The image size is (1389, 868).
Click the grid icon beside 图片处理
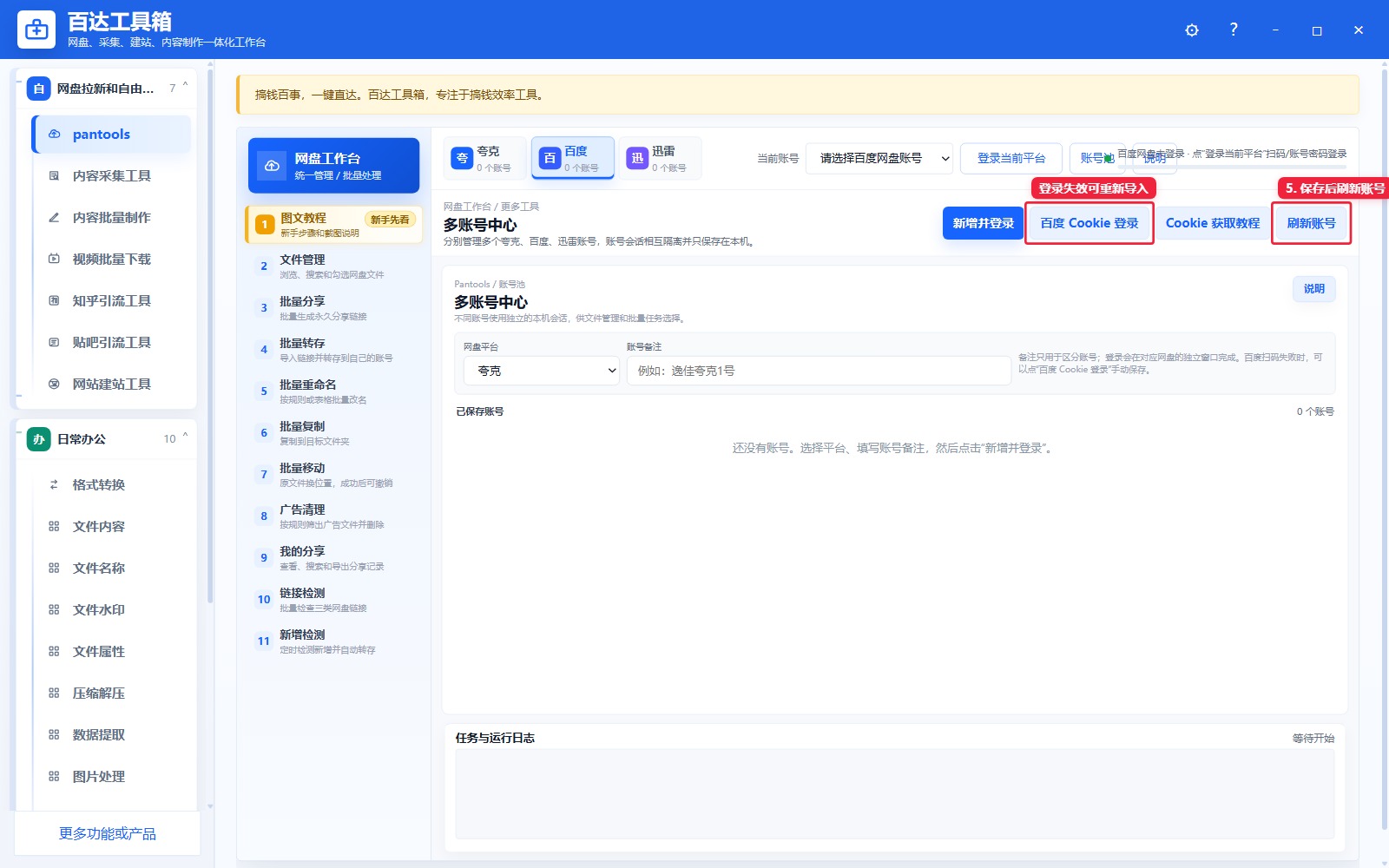coord(54,777)
